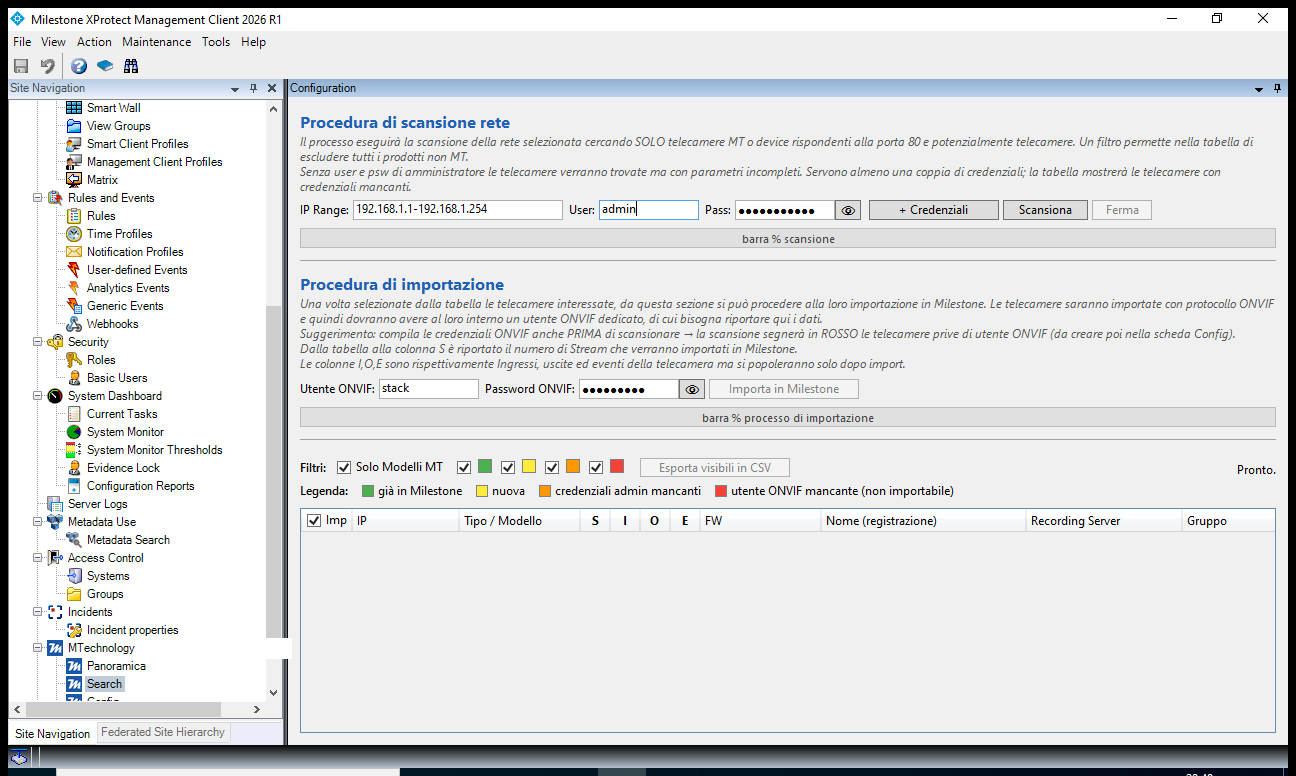Switch to Federated Site Hierarchy tab
Viewport: 1296px width, 776px height.
click(x=163, y=732)
